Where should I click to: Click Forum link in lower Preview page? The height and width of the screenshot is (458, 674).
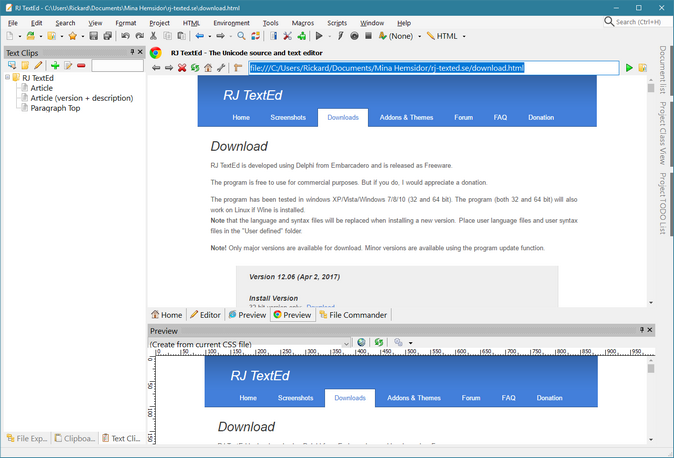coord(471,398)
